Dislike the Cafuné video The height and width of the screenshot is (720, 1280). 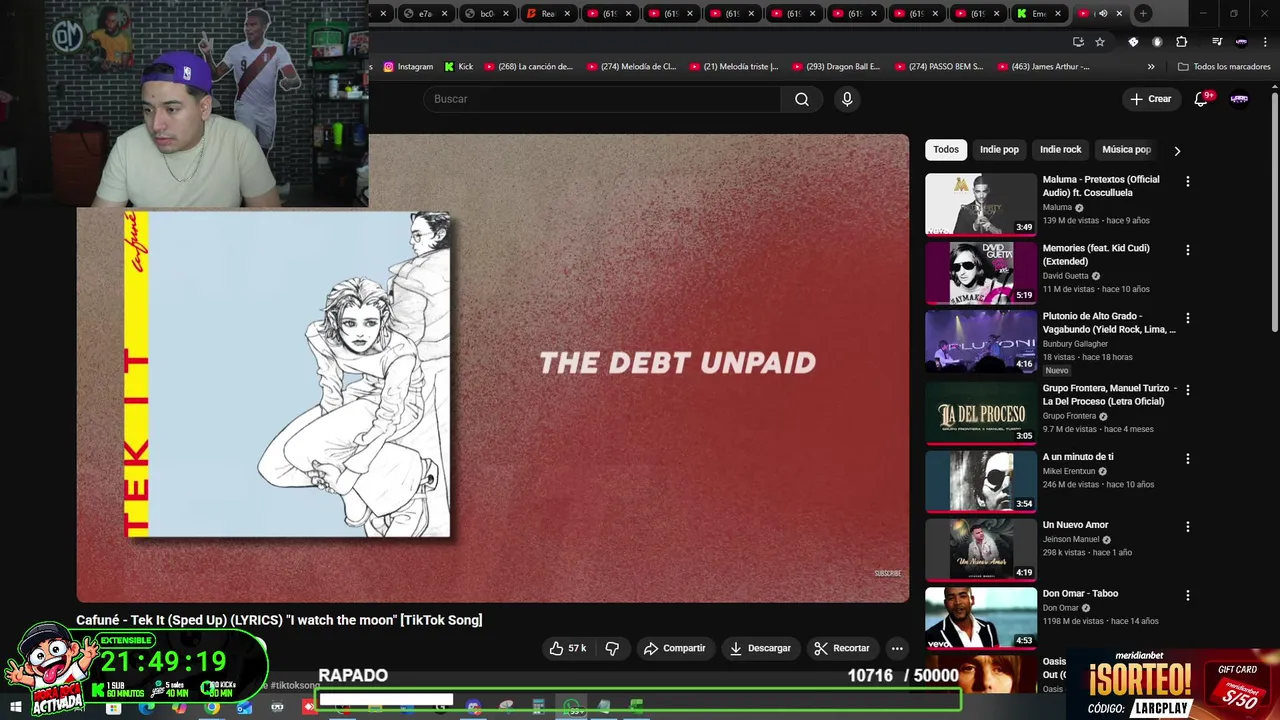612,648
